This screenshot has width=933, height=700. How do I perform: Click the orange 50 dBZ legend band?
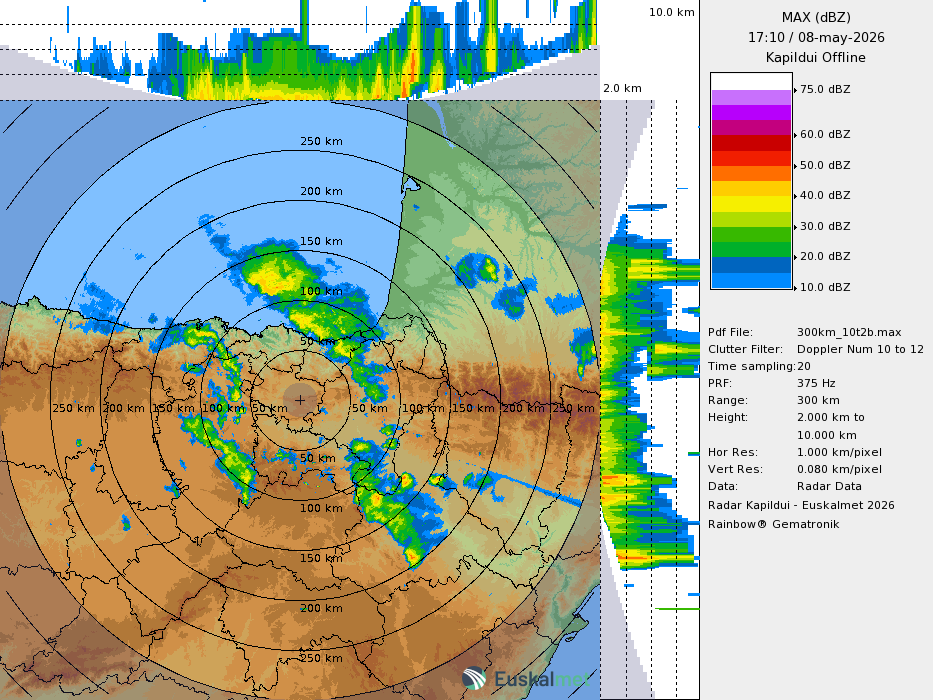point(751,173)
